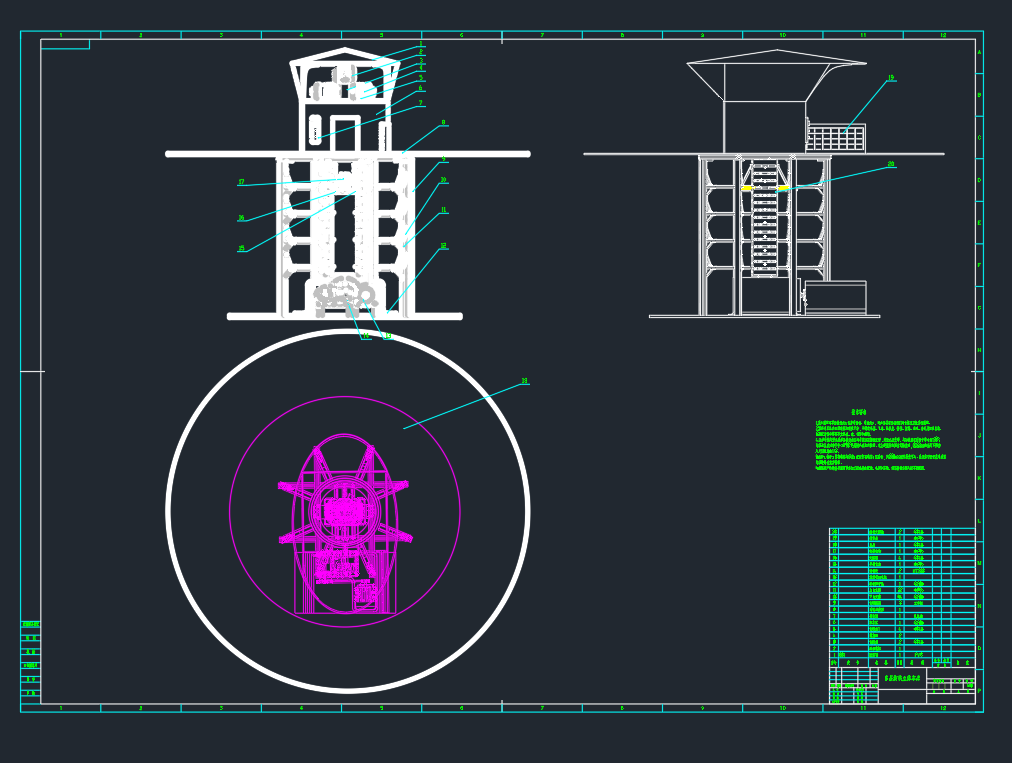The image size is (1012, 763).
Task: Click zone letter P on the right border
Action: tap(979, 691)
